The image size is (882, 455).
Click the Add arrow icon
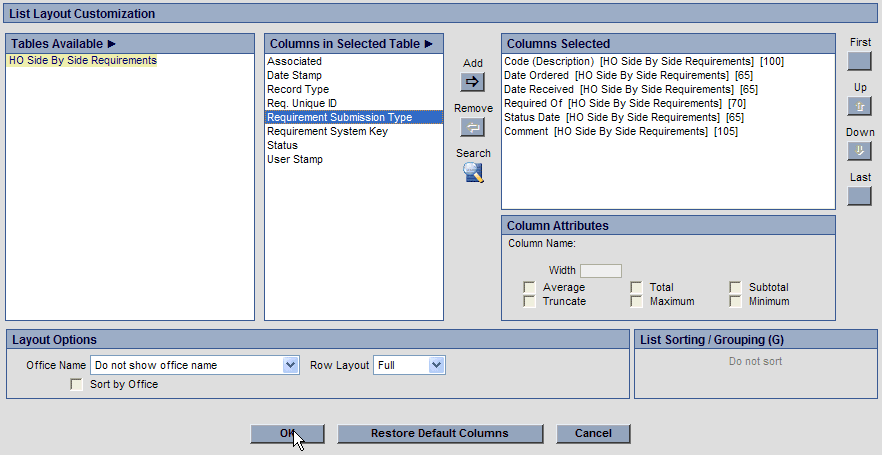(472, 82)
